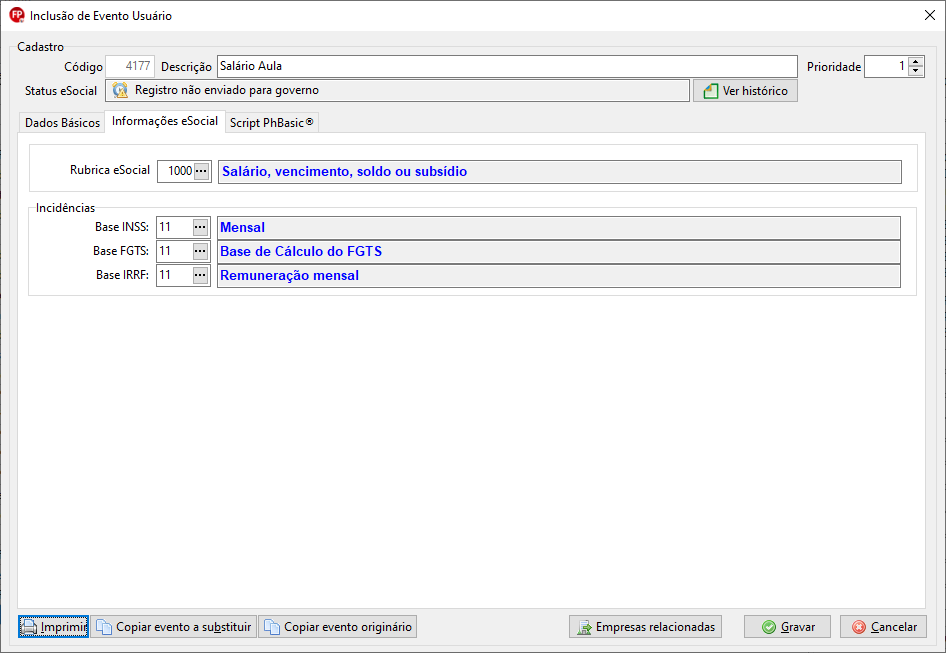Open the Base FGTS lookup ellipsis
The height and width of the screenshot is (653, 946).
click(200, 251)
